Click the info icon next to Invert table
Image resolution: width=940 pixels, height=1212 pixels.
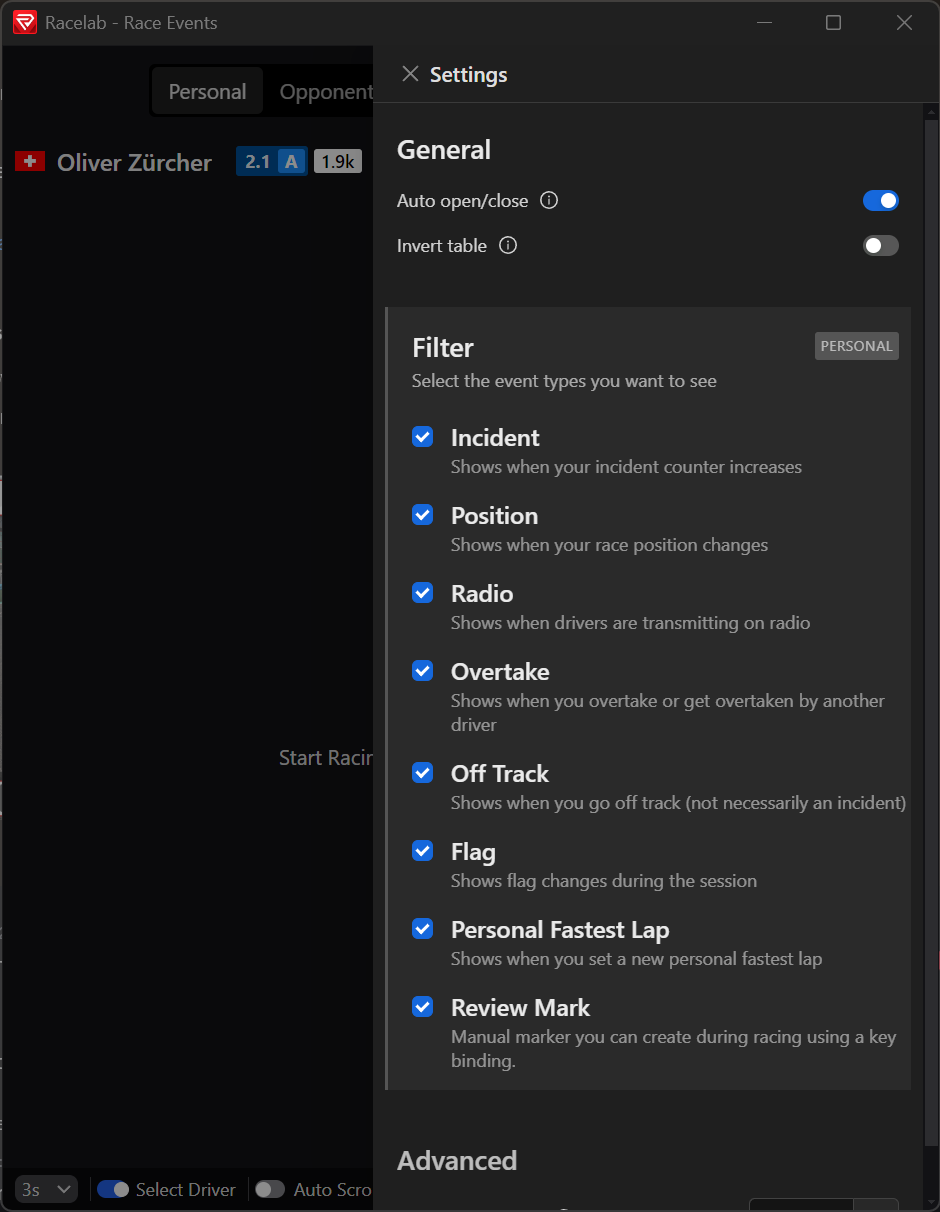coord(508,245)
